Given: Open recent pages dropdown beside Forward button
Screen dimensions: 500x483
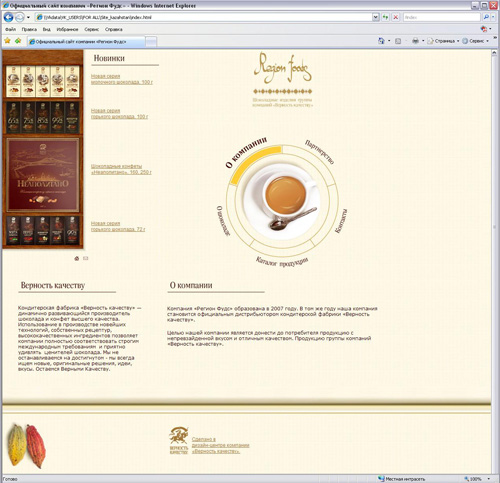Looking at the screenshot, I should pyautogui.click(x=28, y=17).
